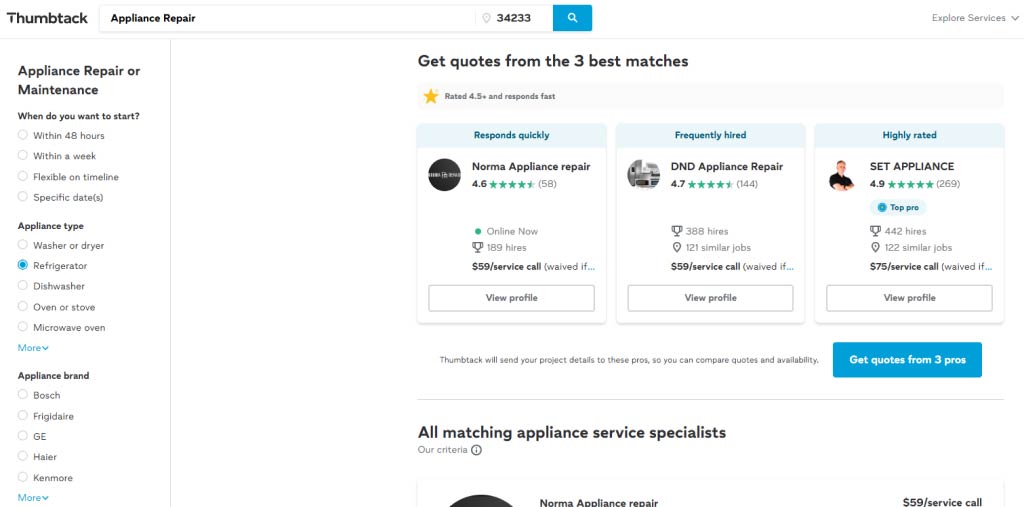Select Flexible on timeline option
The width and height of the screenshot is (1024, 507).
click(x=23, y=176)
